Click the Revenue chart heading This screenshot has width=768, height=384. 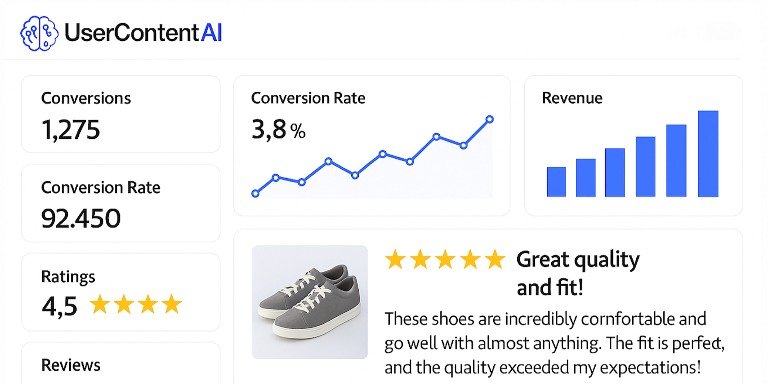[x=572, y=98]
